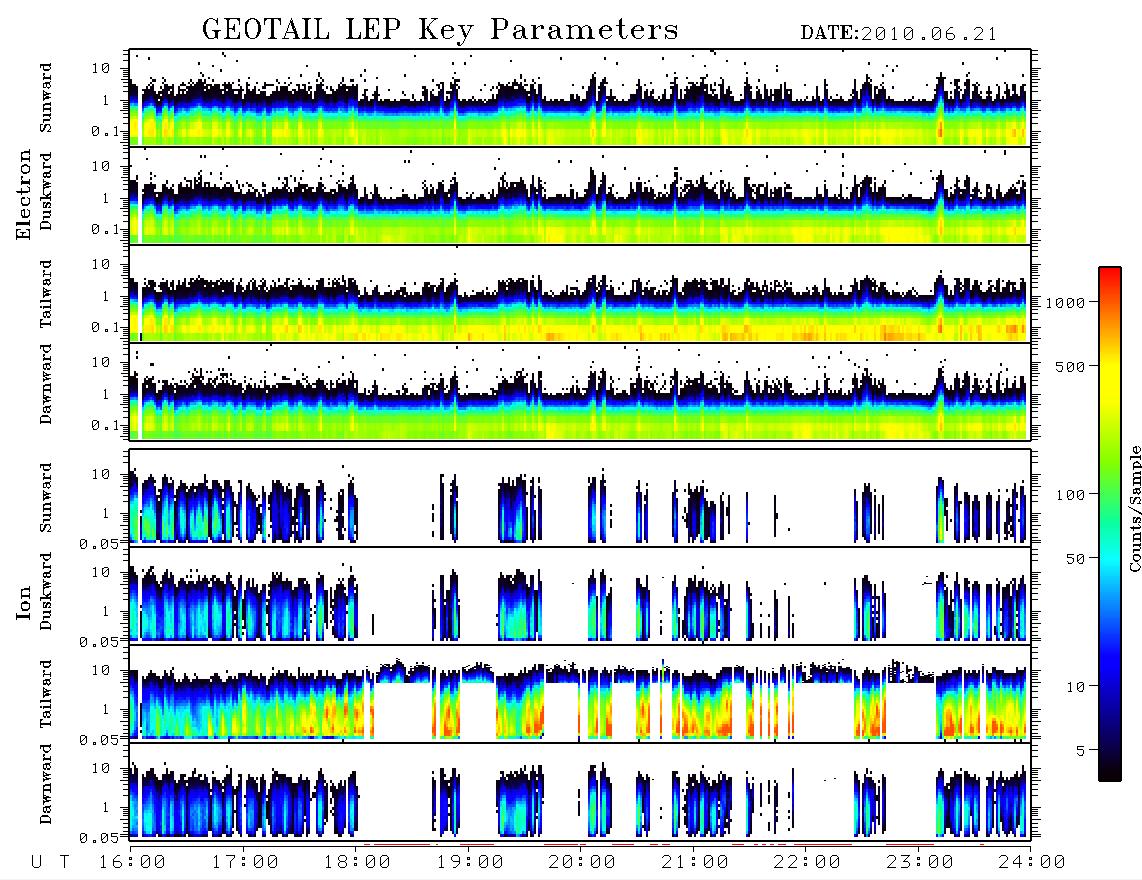1142x880 pixels.
Task: Click the Electron Duskward spectrogram panel
Action: (x=580, y=195)
